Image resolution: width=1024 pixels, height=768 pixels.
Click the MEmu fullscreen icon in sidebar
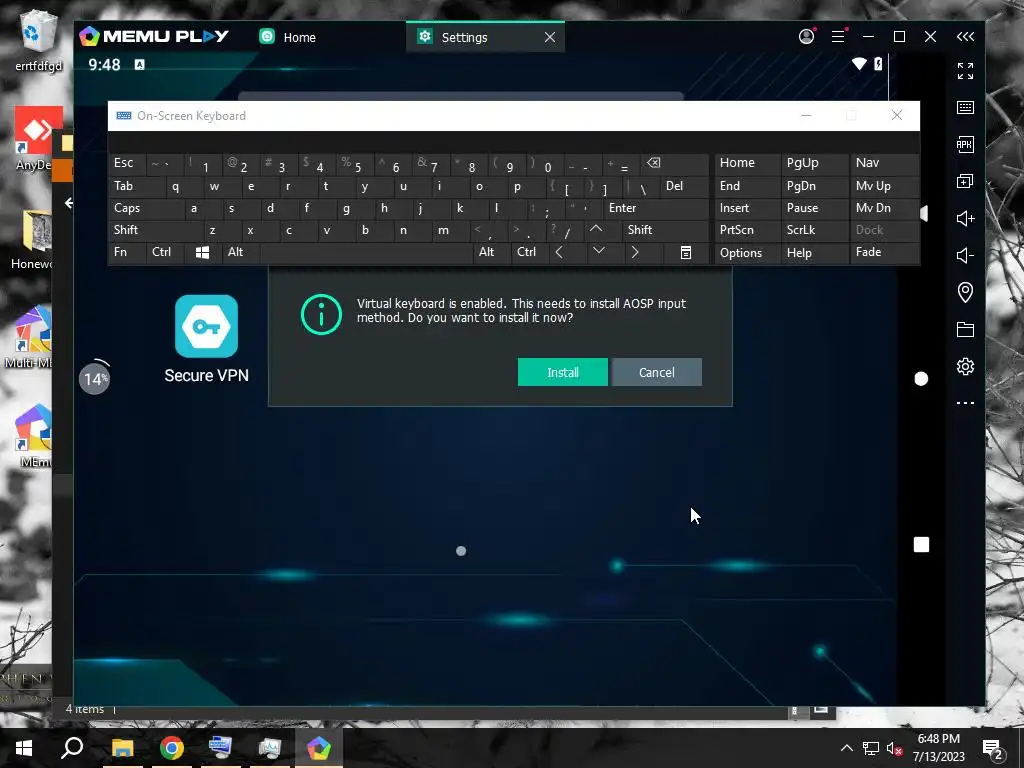point(965,71)
